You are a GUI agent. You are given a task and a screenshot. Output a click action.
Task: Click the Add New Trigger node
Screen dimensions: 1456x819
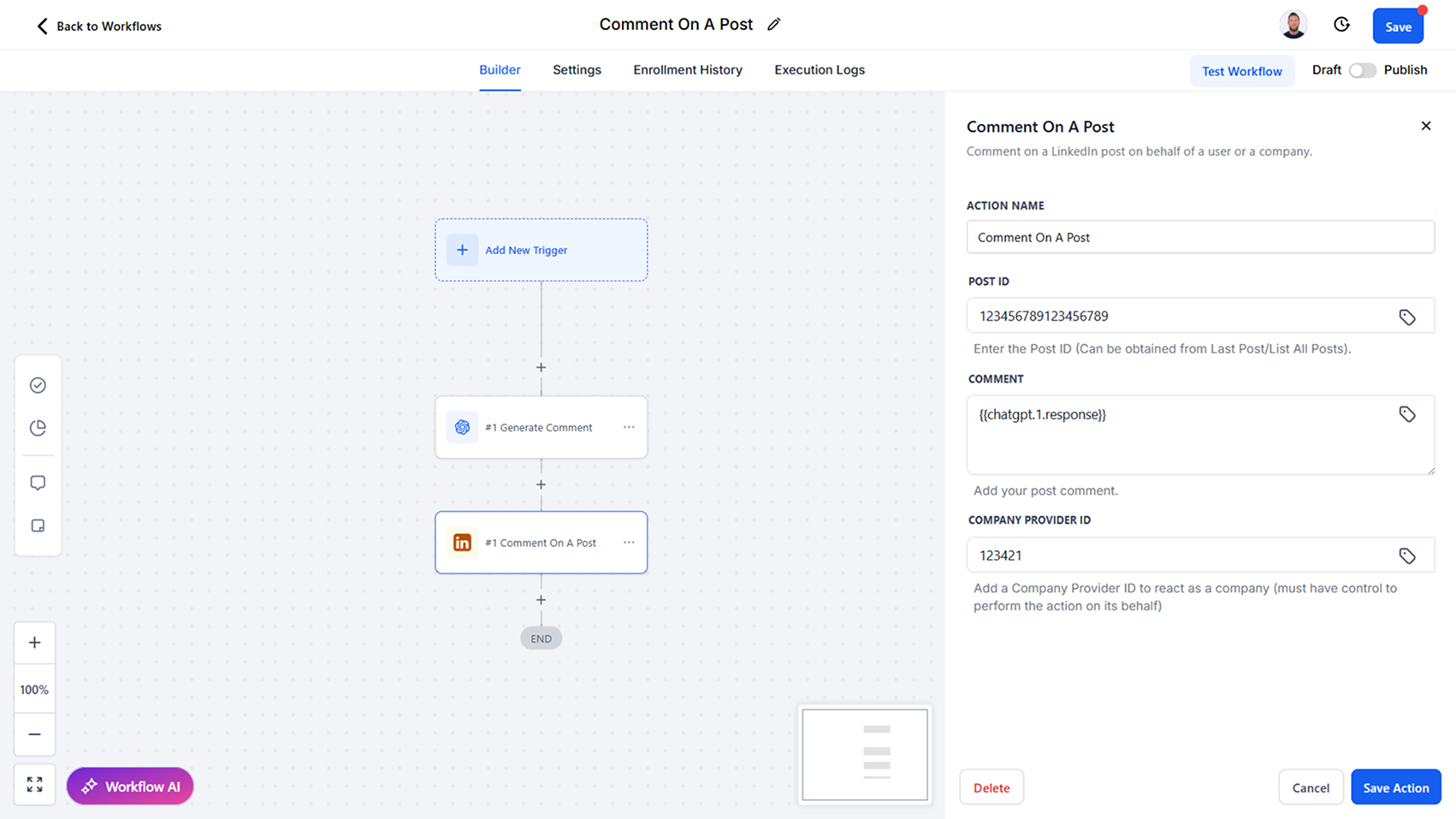point(541,250)
